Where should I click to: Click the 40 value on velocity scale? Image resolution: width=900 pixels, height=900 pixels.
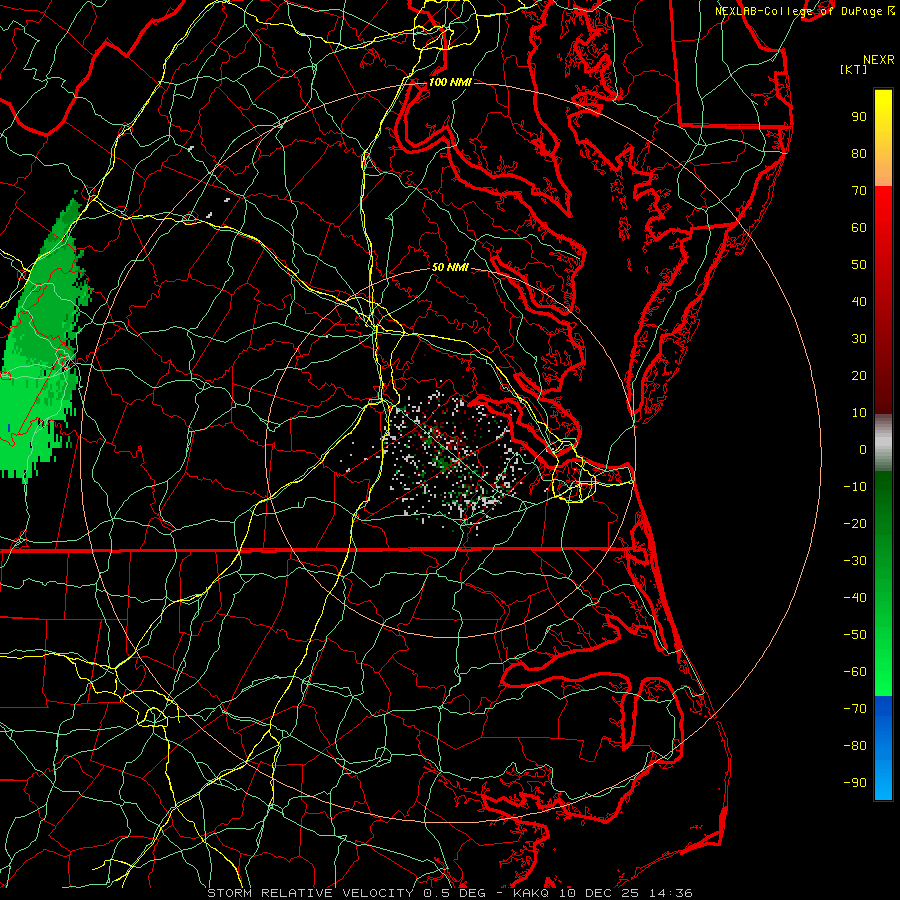(859, 301)
